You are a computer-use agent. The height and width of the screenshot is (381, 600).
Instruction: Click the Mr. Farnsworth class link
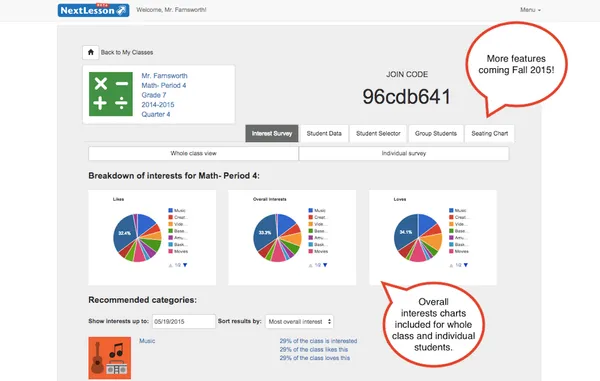pos(165,76)
